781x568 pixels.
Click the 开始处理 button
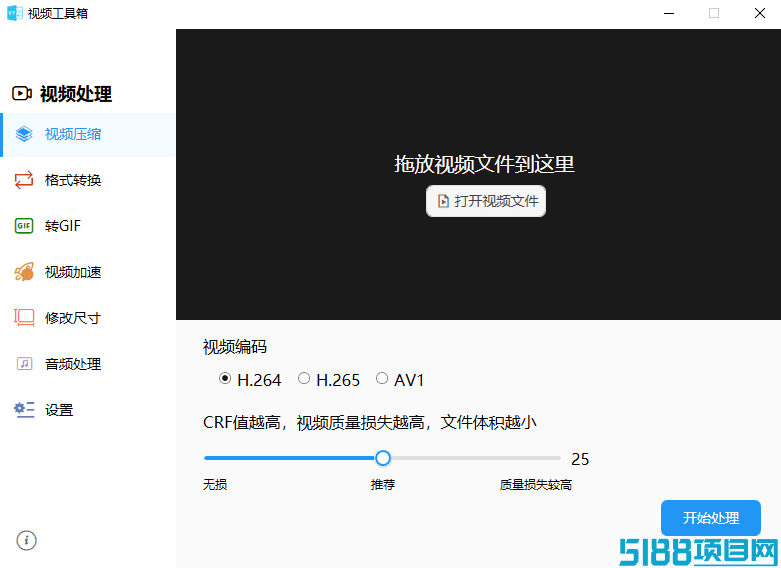711,518
